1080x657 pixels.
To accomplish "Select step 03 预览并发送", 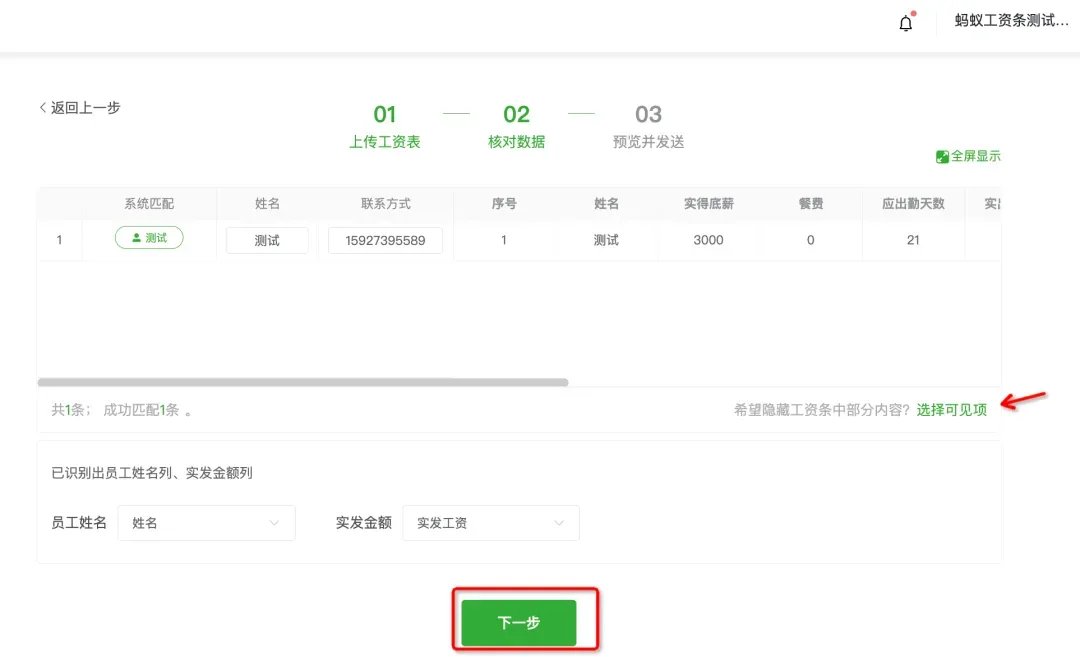I will [648, 127].
